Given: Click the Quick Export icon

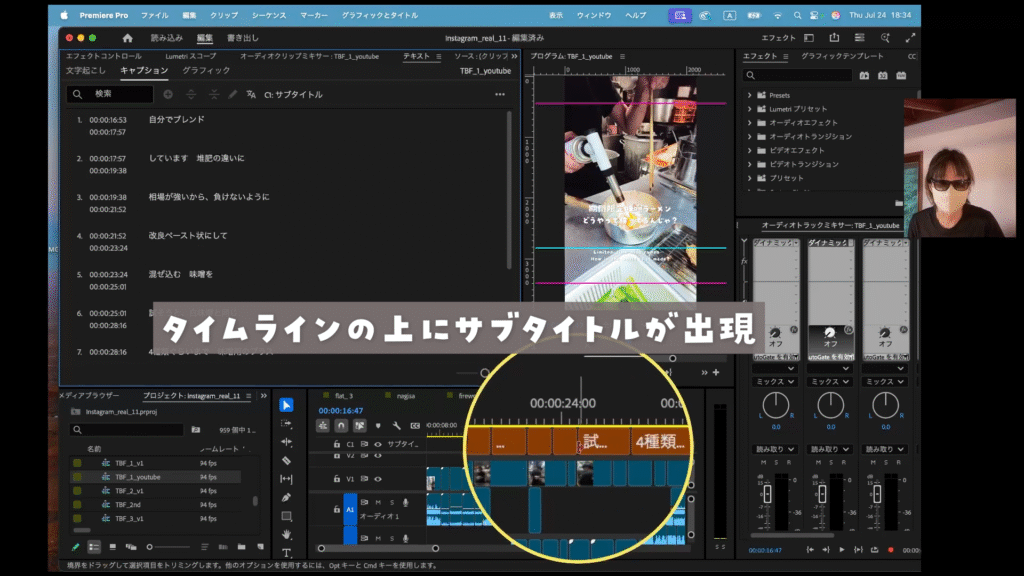Looking at the screenshot, I should click(x=834, y=38).
